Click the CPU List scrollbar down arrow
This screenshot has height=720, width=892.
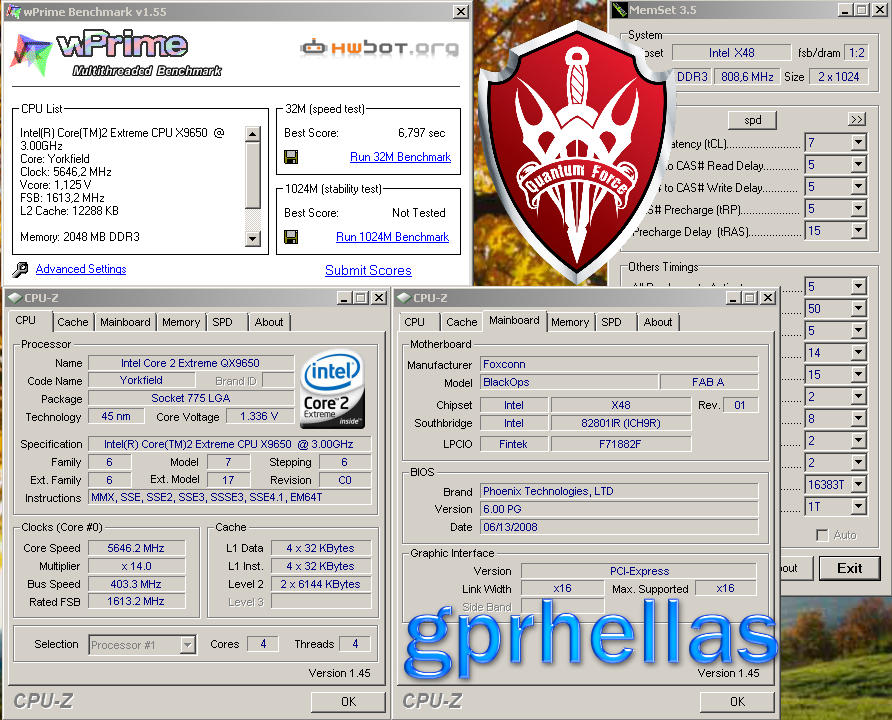[253, 238]
